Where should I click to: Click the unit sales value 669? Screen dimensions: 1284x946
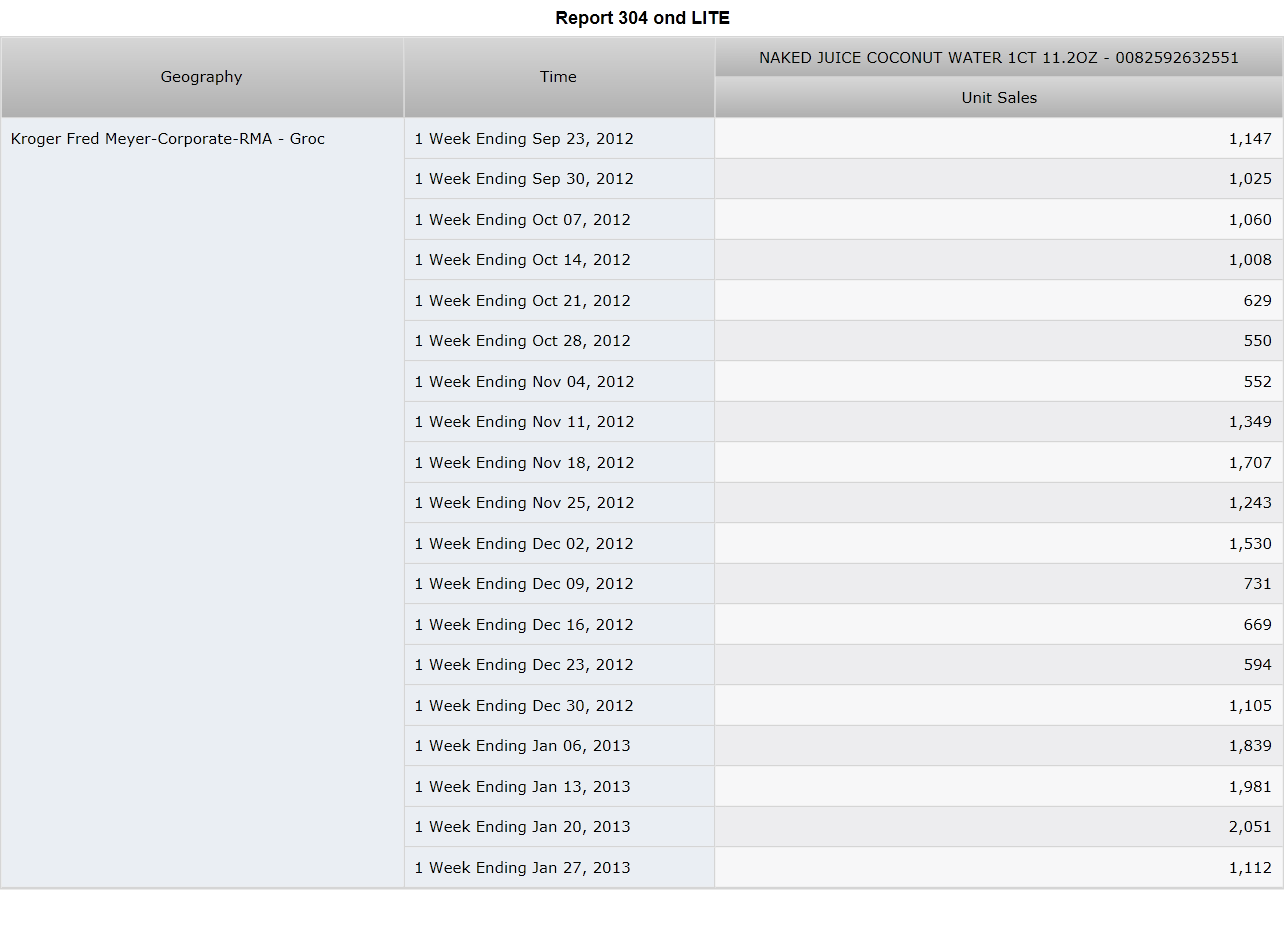1258,624
